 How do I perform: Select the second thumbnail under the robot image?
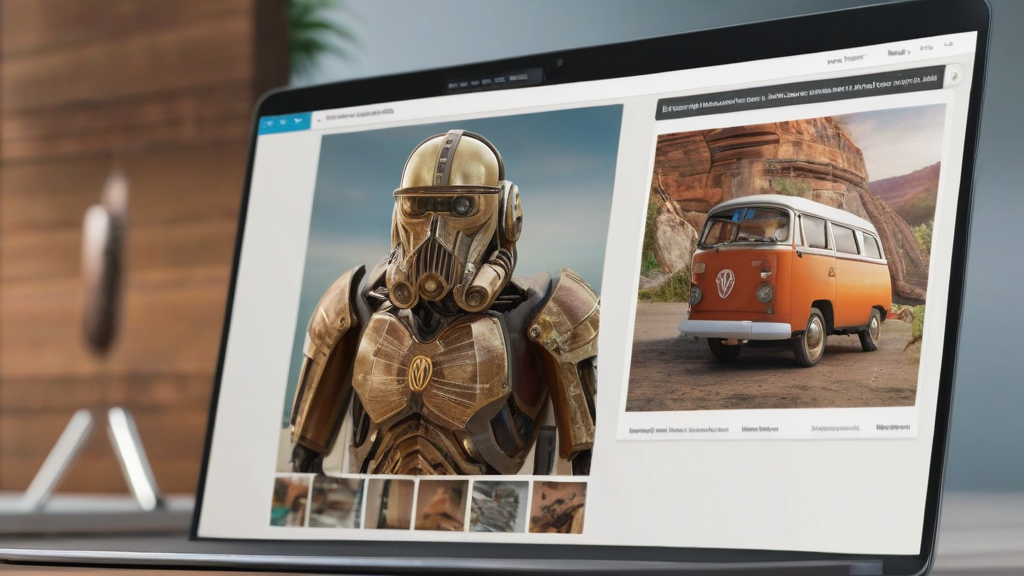336,502
